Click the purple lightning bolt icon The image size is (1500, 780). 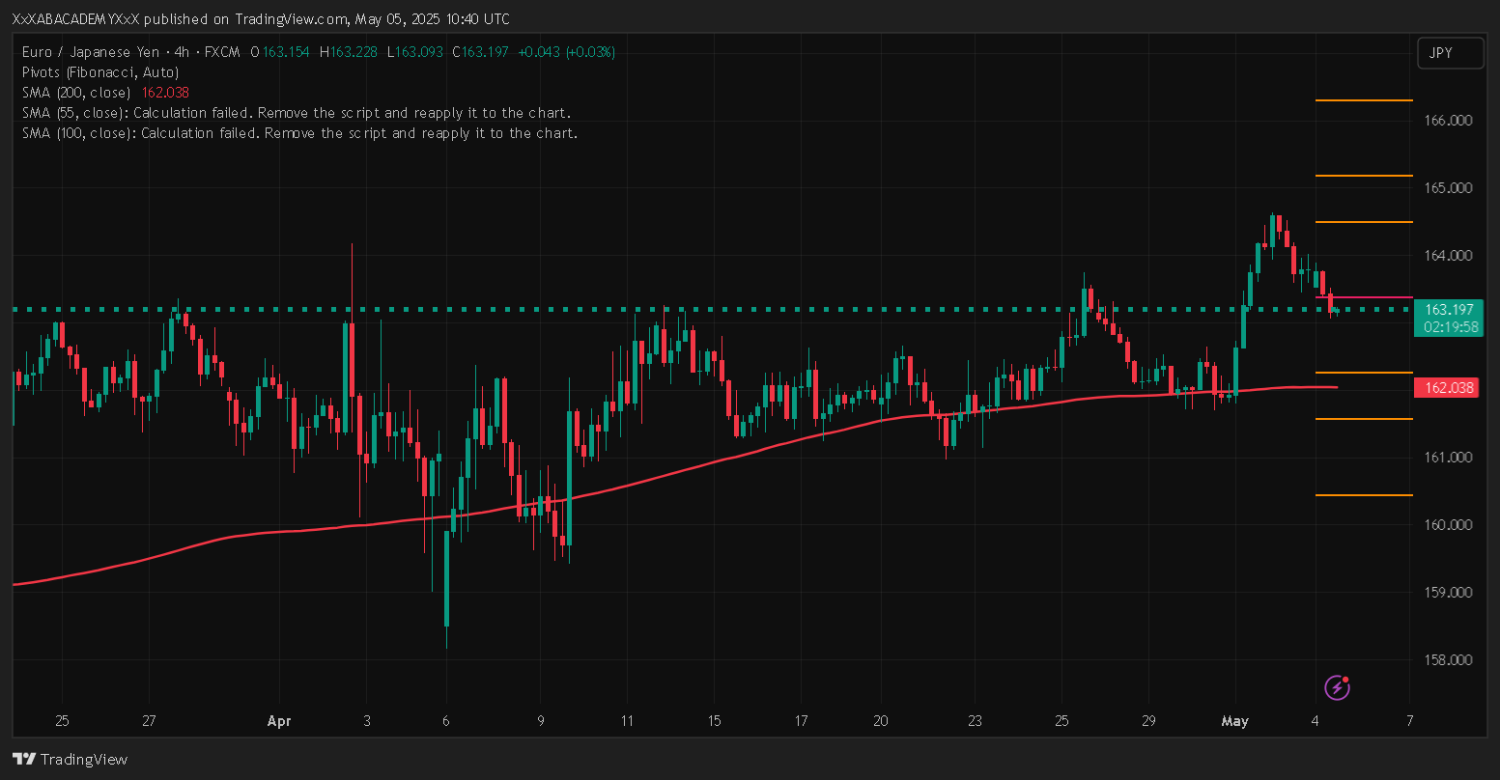coord(1338,687)
